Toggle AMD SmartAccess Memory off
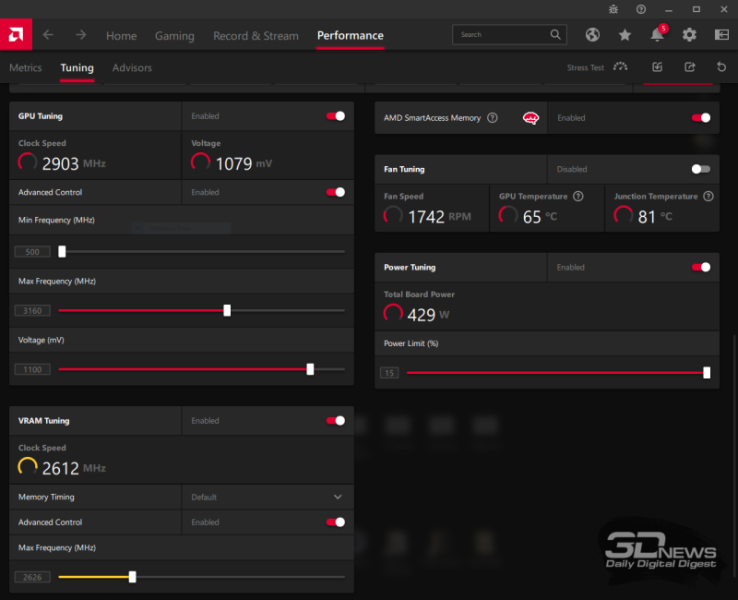The image size is (738, 600). (701, 118)
